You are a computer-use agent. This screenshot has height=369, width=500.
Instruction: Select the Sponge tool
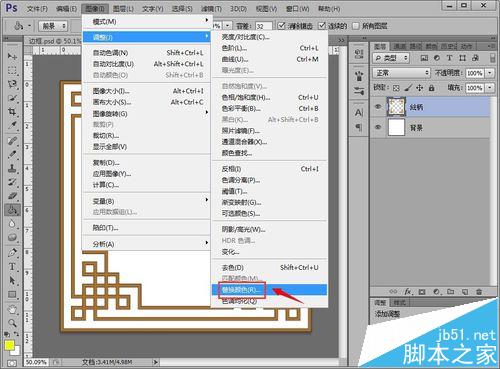pos(12,238)
